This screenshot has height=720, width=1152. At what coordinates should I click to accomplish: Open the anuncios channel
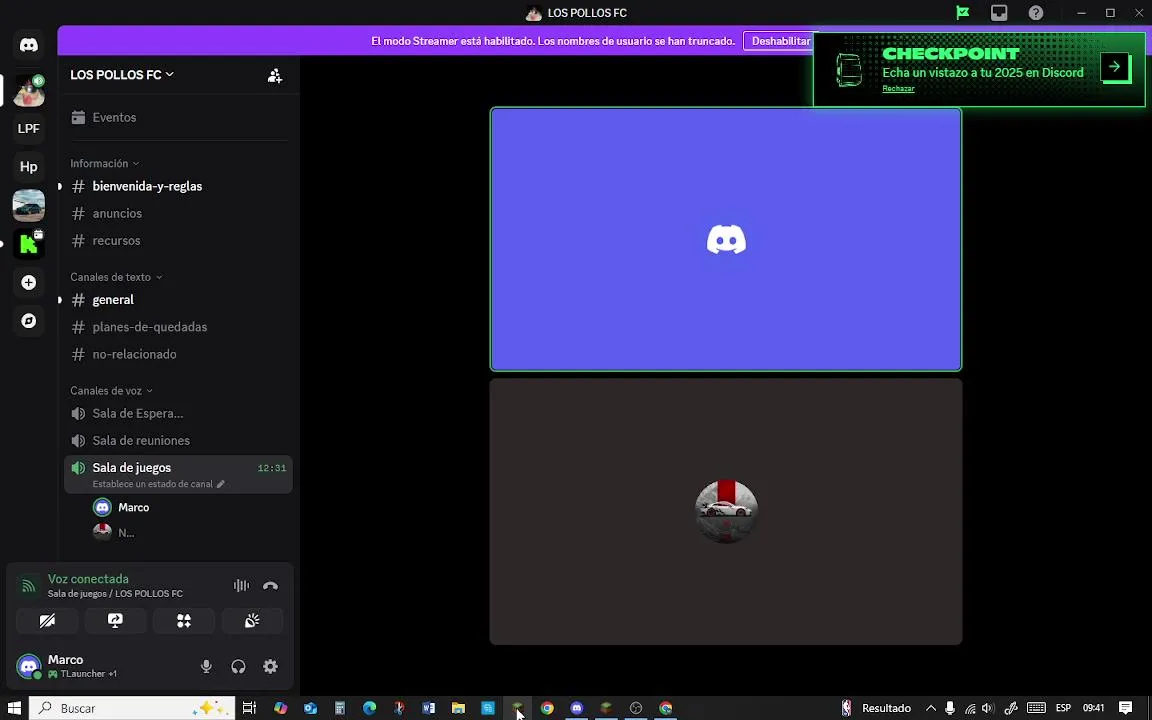click(179, 214)
